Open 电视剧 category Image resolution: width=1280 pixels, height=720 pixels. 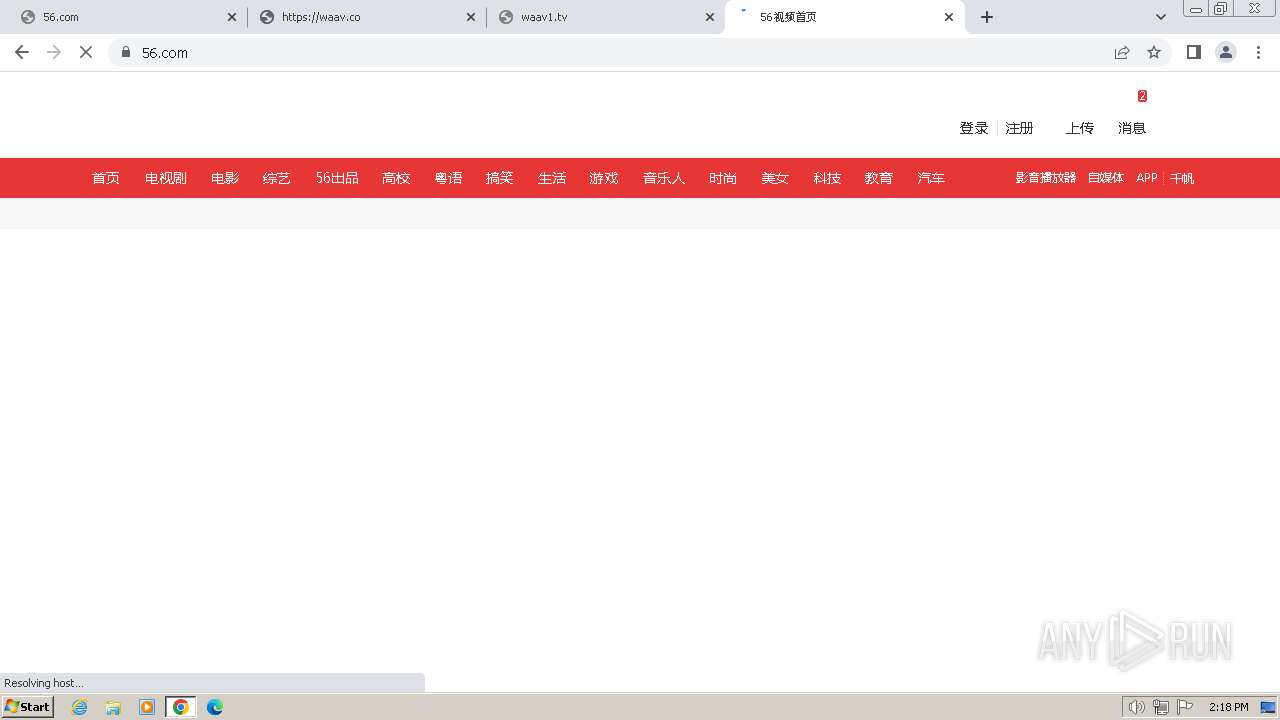pos(166,178)
